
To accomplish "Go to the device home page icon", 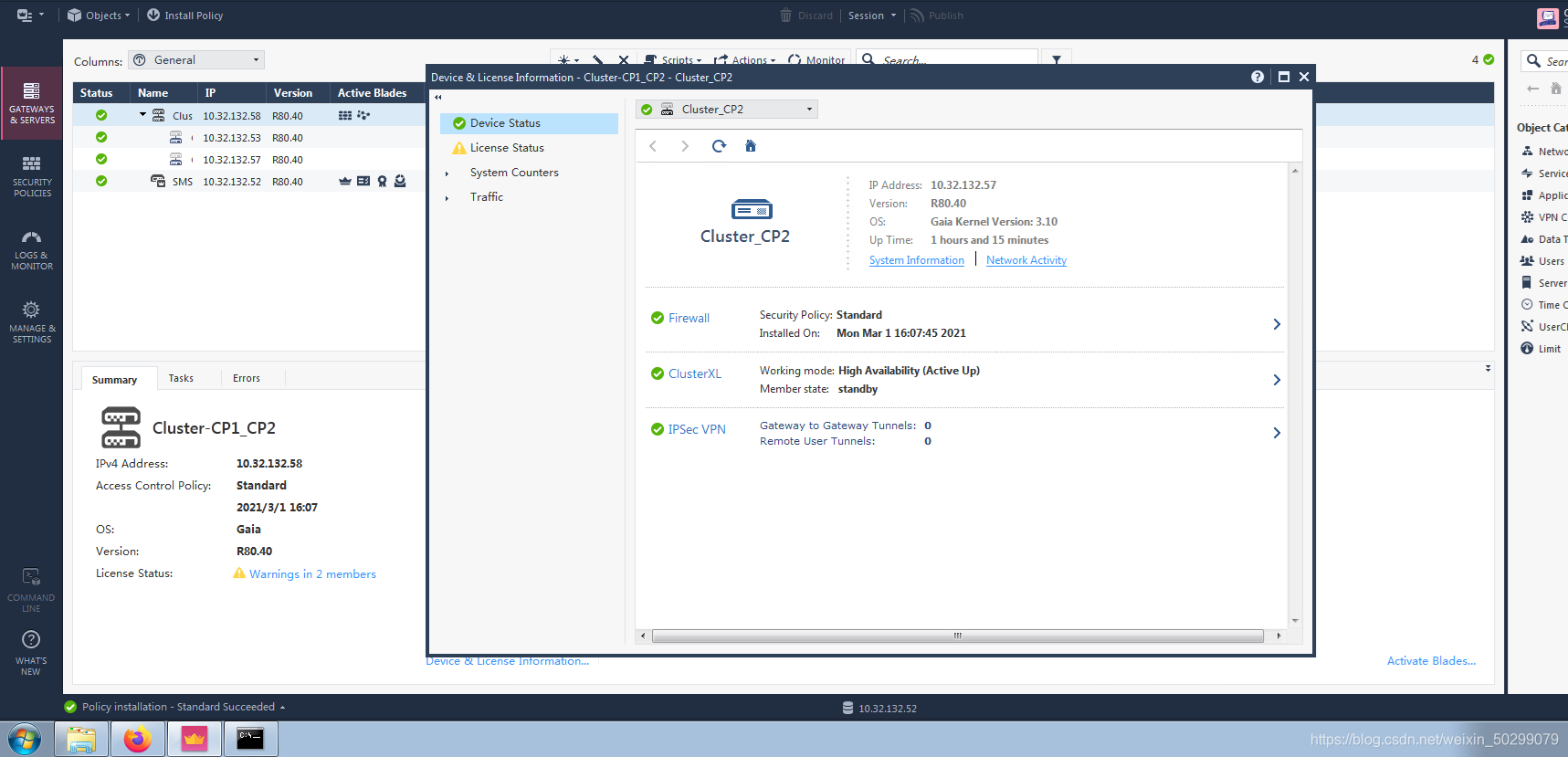I will pos(751,146).
